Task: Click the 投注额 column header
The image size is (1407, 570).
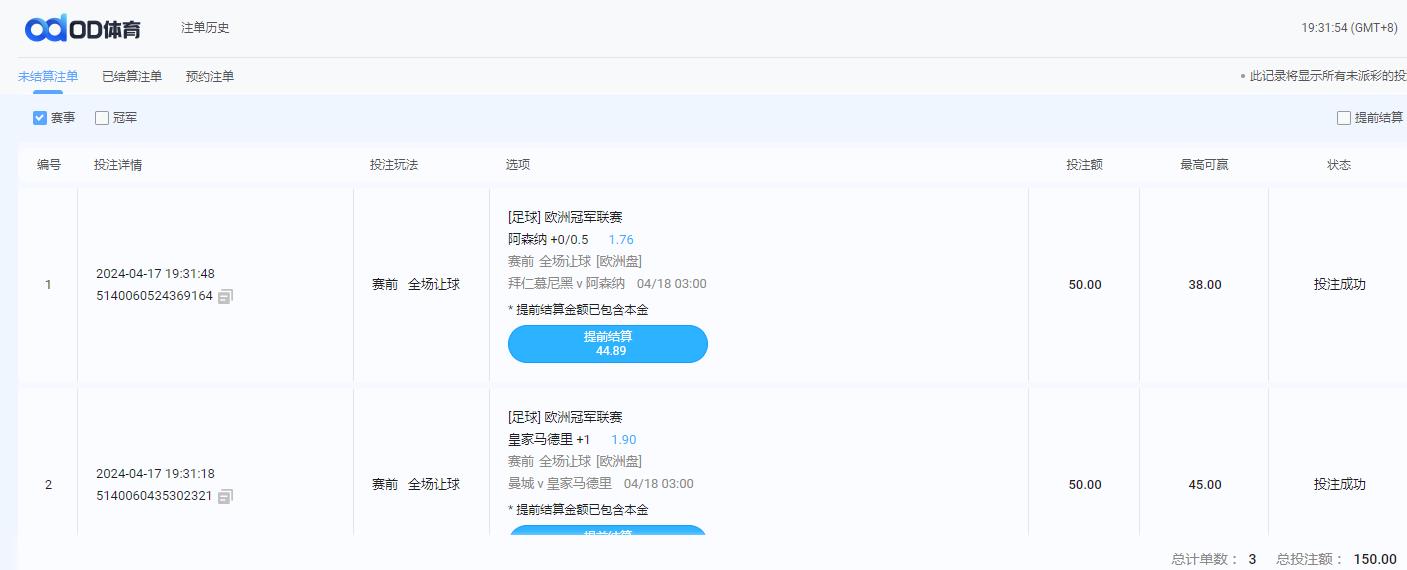Action: (1084, 165)
